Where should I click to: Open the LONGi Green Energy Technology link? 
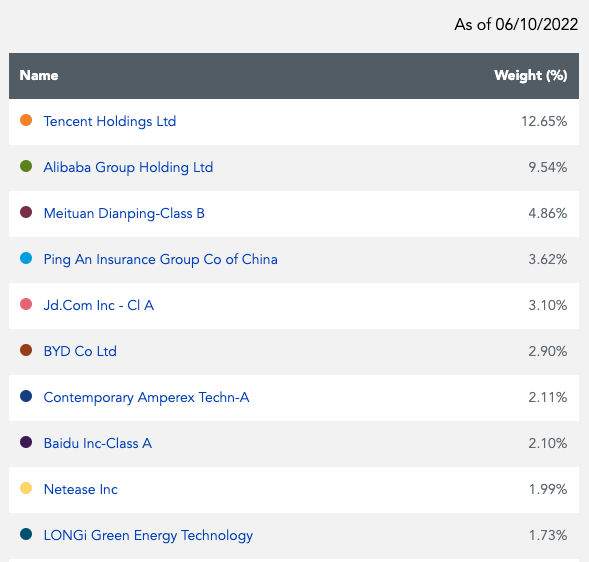click(148, 536)
